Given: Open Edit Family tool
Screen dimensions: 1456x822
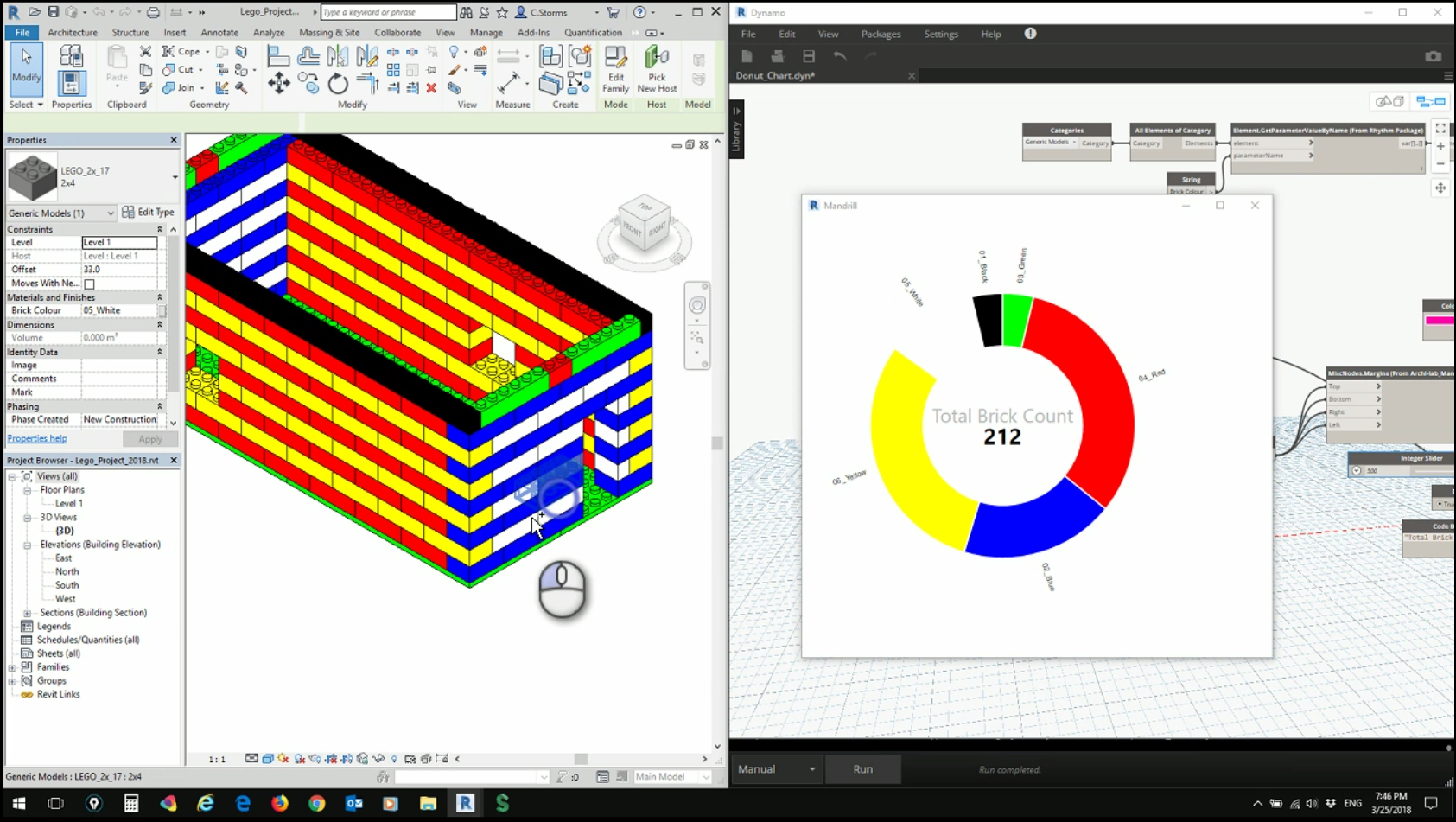Looking at the screenshot, I should pyautogui.click(x=615, y=69).
